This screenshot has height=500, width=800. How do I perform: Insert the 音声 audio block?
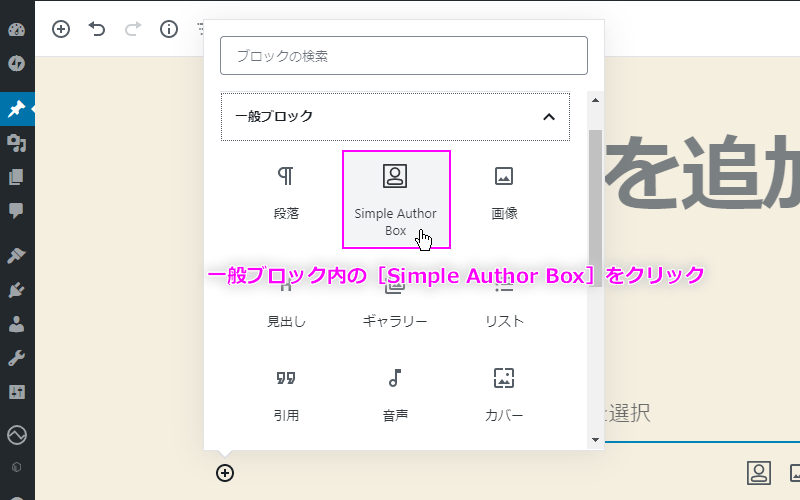tap(395, 396)
